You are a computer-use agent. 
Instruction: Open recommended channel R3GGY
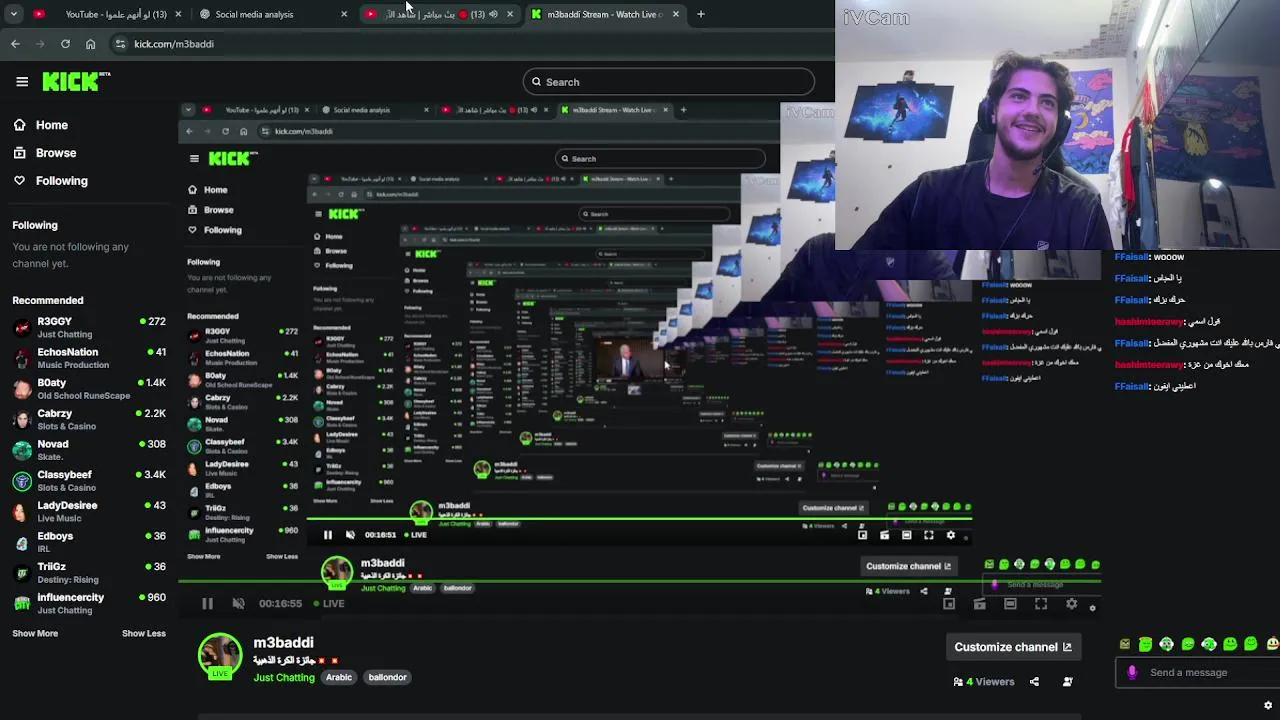point(88,327)
